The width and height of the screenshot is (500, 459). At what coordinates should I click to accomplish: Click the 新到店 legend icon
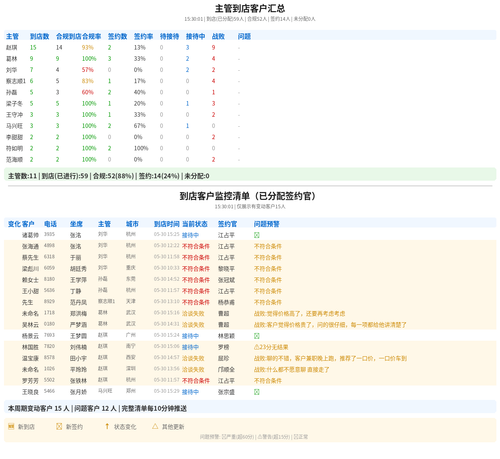tap(11, 426)
